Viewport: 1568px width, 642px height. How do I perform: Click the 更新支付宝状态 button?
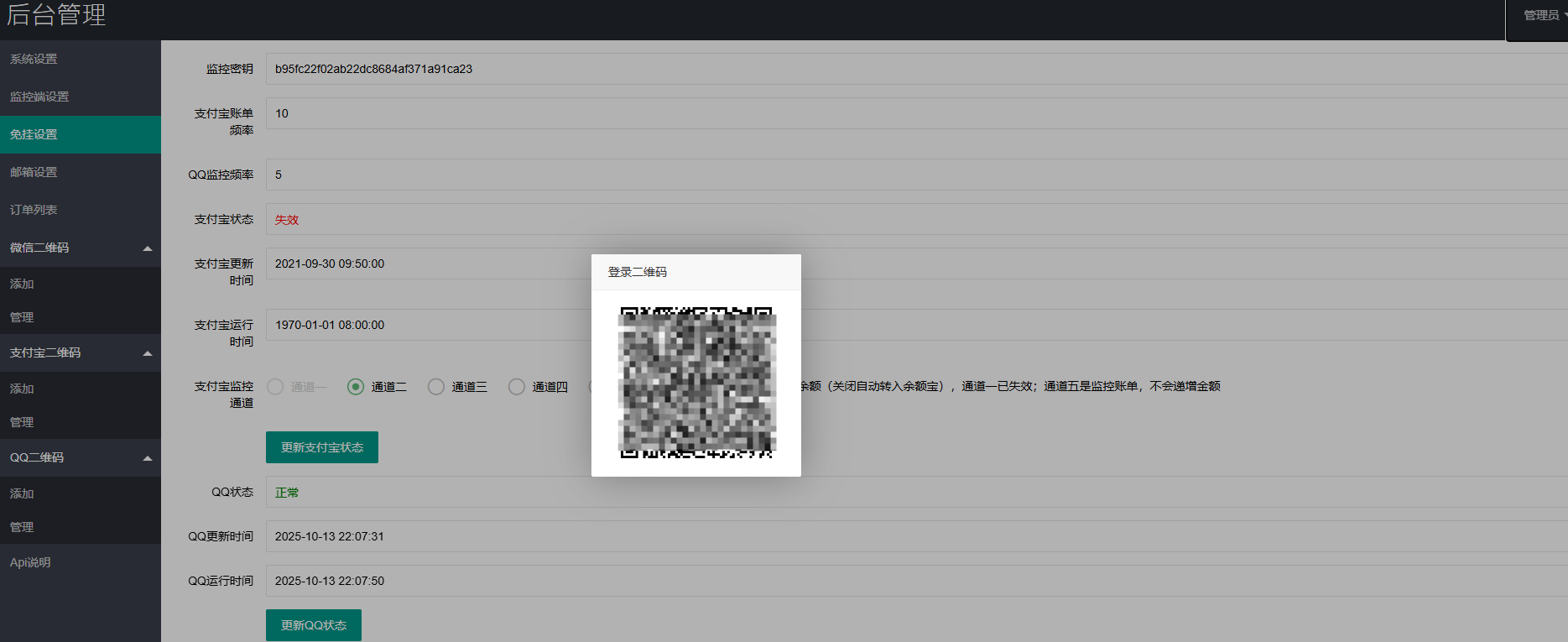(x=322, y=447)
